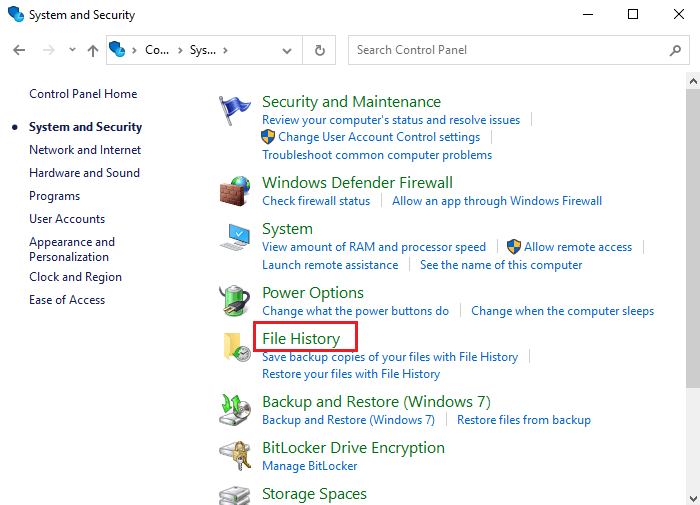The width and height of the screenshot is (700, 505).
Task: Expand the address bar history dropdown
Action: (x=287, y=50)
